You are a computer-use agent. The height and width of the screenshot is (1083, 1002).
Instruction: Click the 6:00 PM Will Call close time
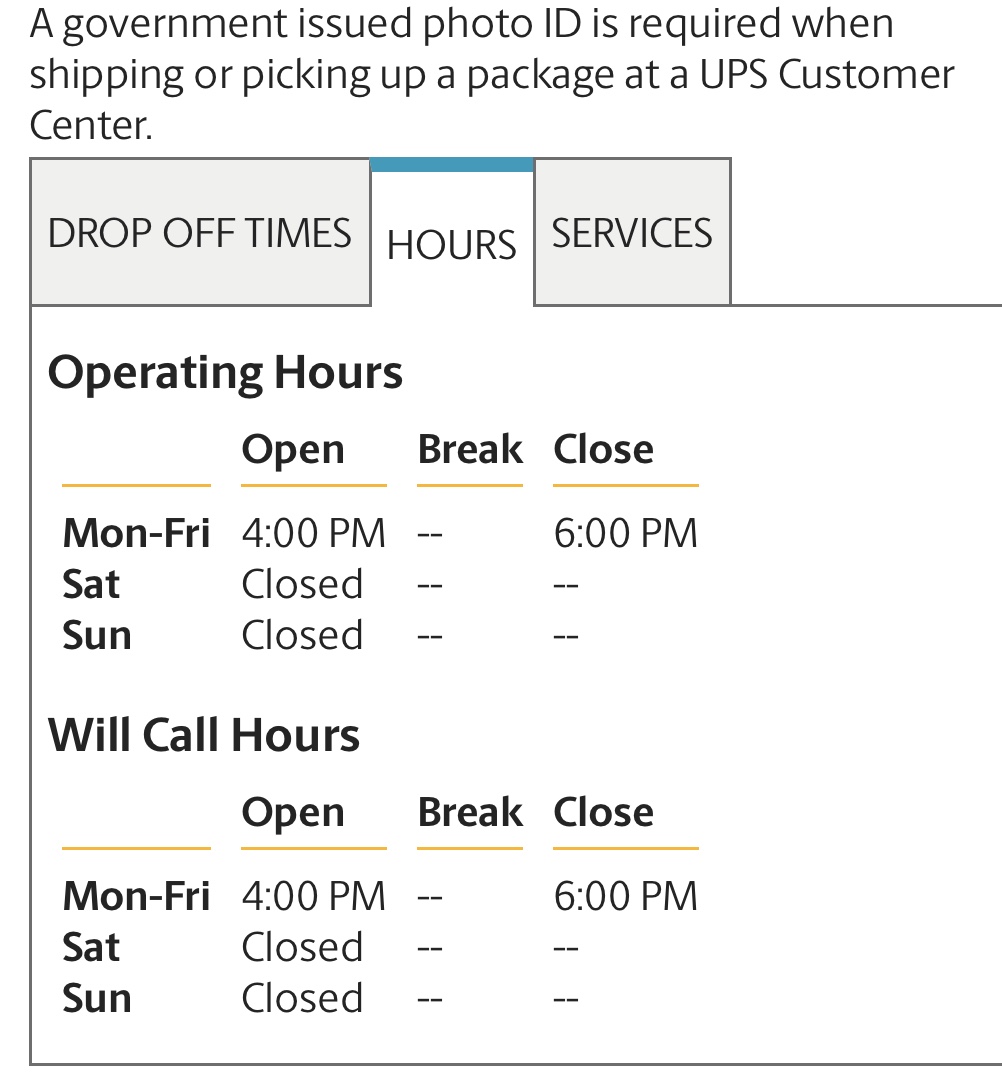click(x=625, y=896)
